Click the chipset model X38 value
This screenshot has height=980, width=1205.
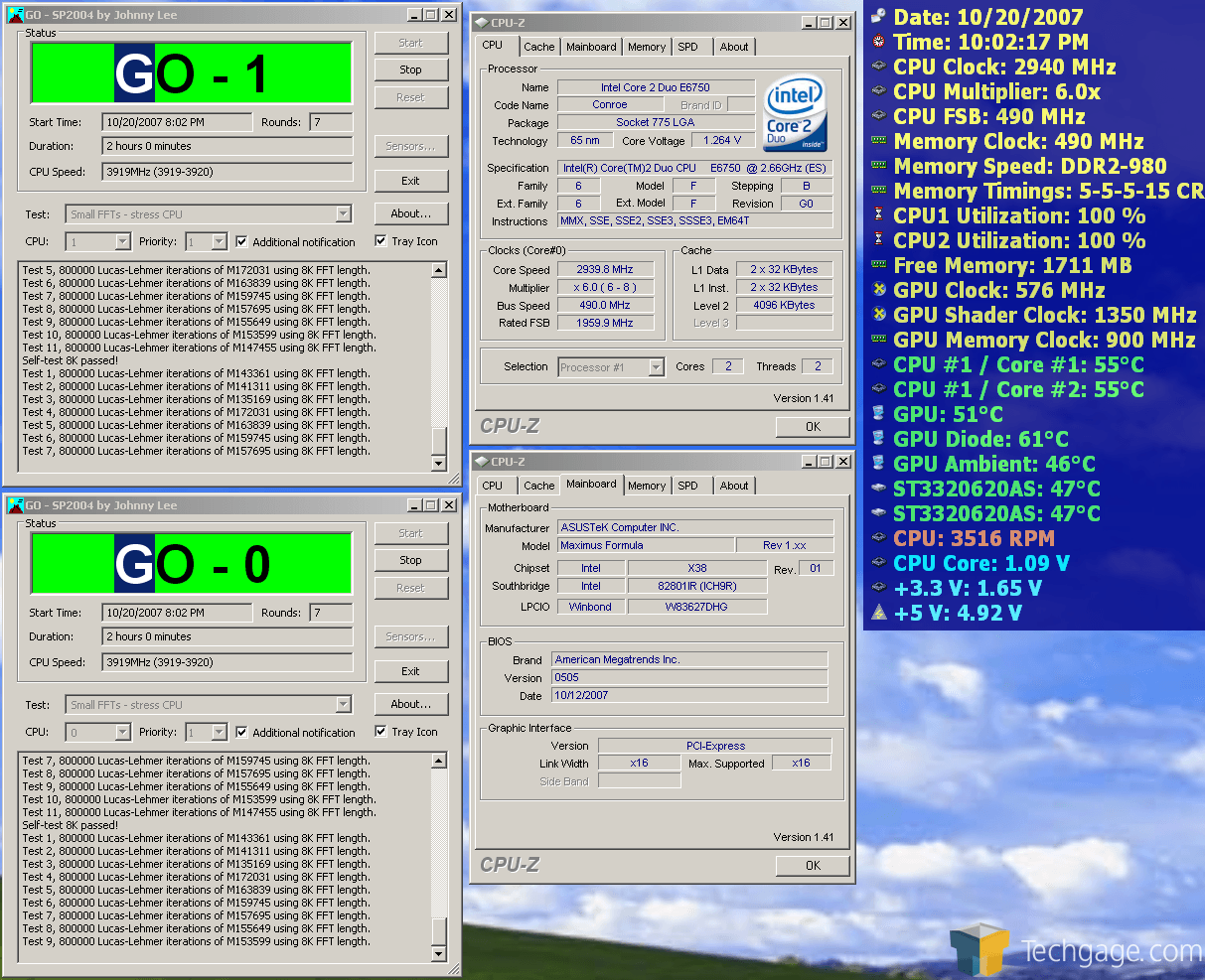point(697,568)
